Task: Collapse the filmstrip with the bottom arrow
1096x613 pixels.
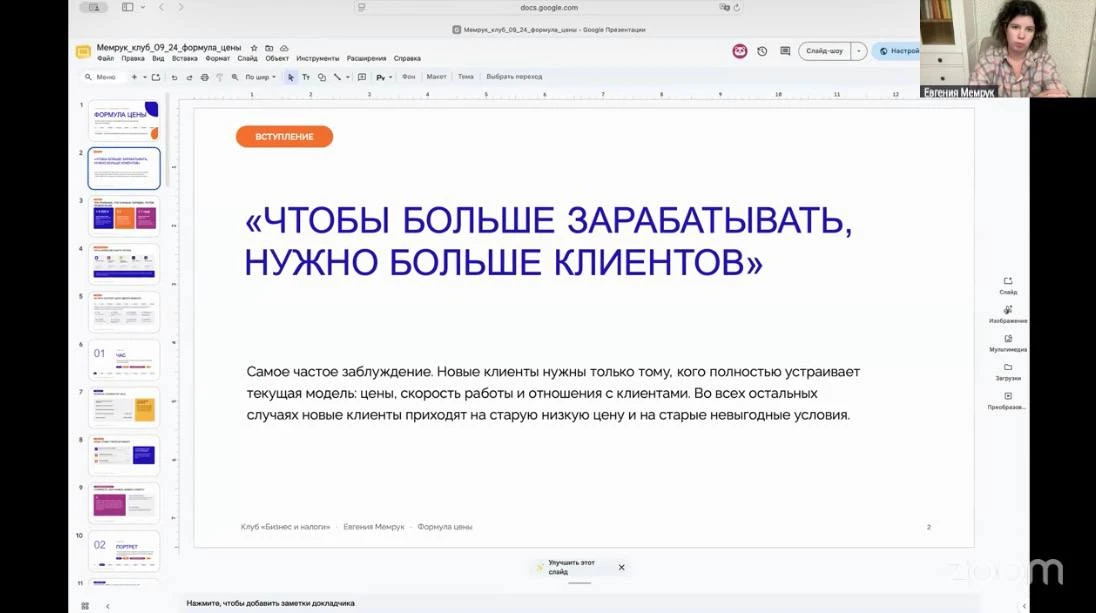Action: pos(108,606)
